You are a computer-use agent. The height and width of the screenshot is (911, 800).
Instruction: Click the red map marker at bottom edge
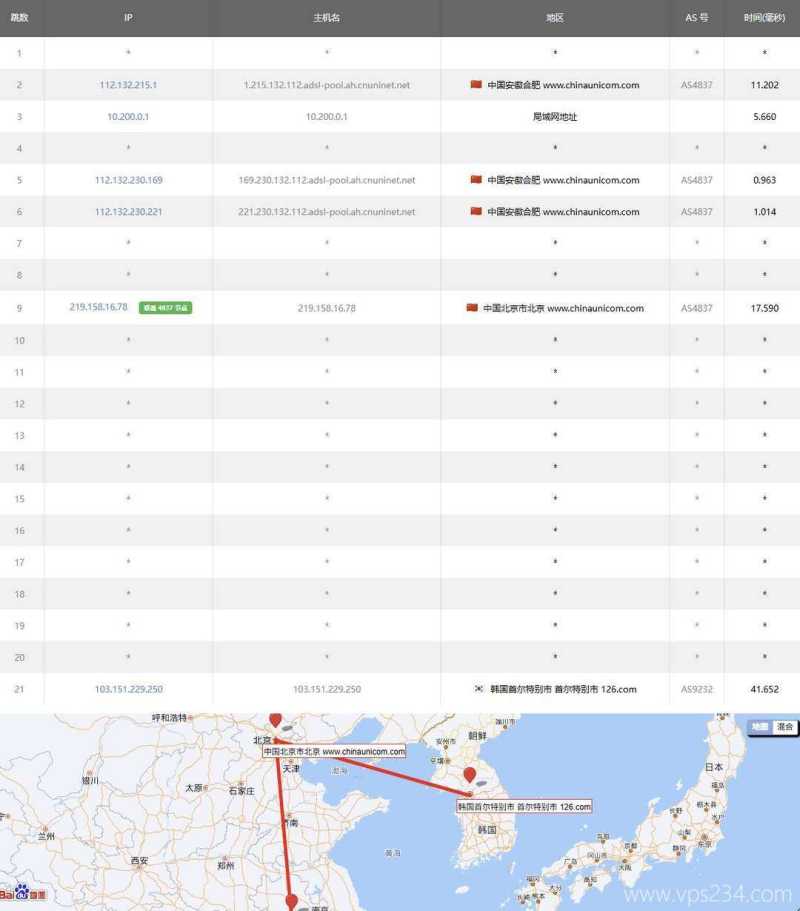(x=291, y=902)
